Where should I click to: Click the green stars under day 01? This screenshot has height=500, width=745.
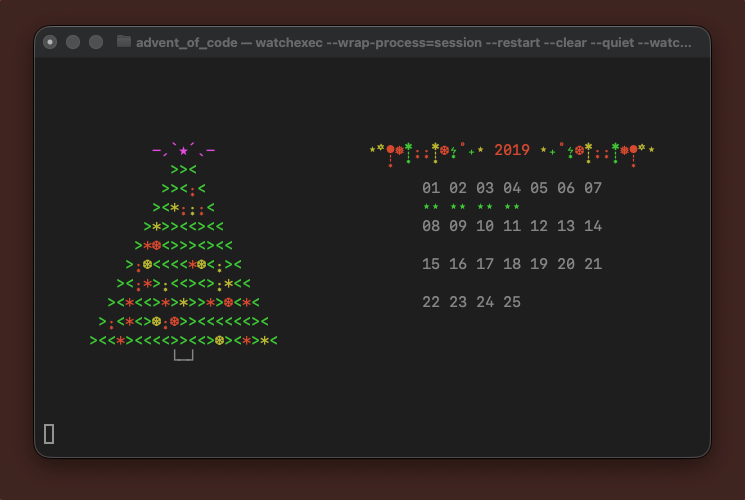431,207
